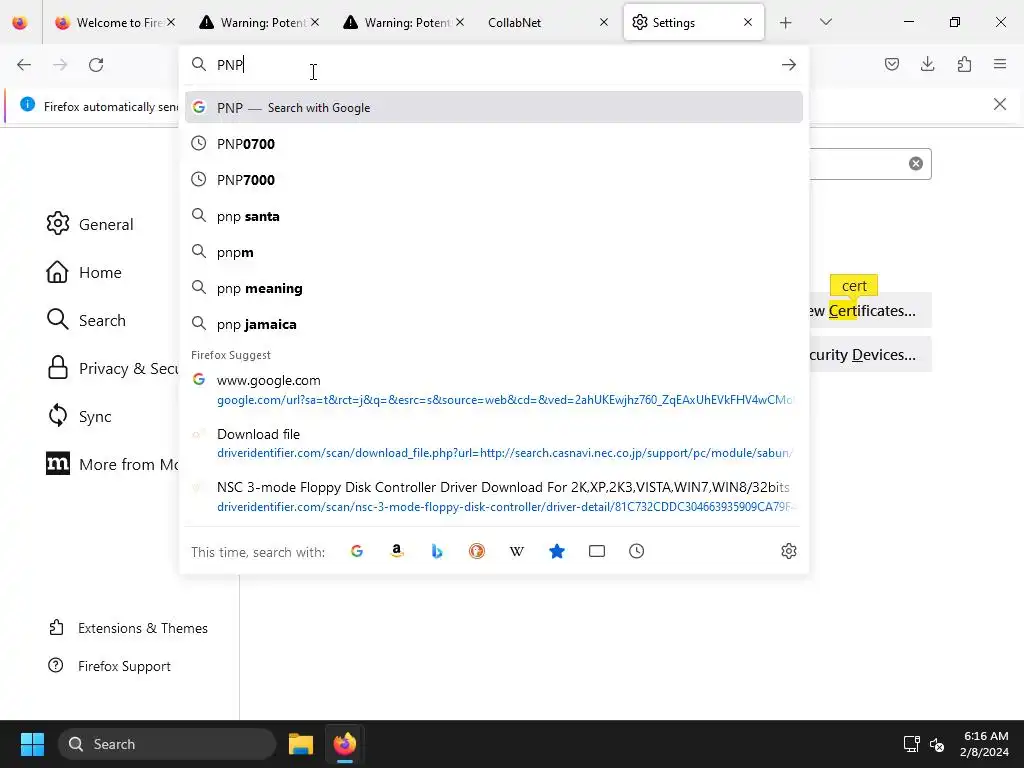Open www.google.com Firefox Suggest result
1024x768 pixels.
494,390
